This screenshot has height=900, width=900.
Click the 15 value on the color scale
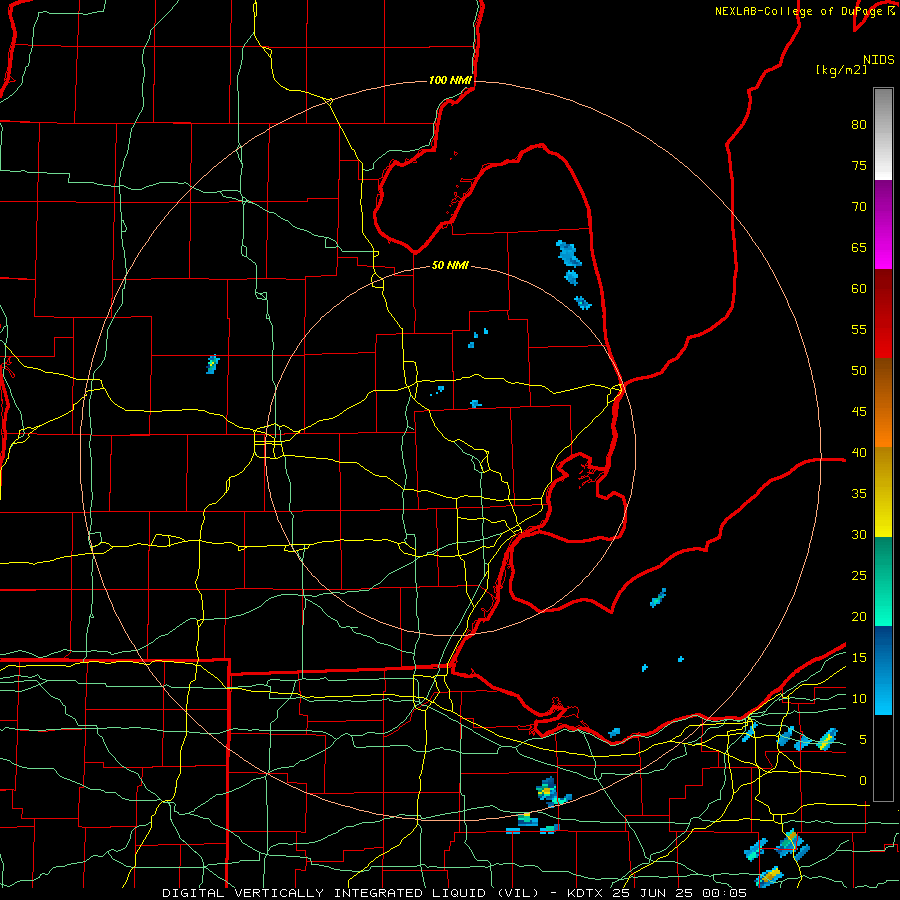pyautogui.click(x=859, y=658)
